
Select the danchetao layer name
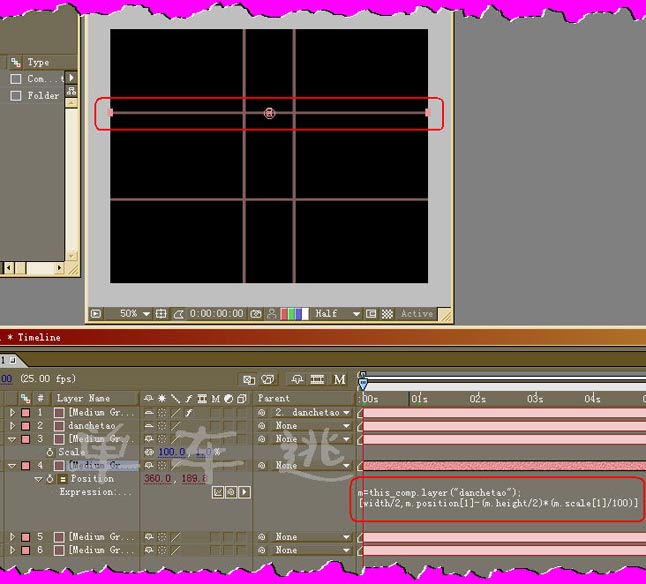click(91, 425)
